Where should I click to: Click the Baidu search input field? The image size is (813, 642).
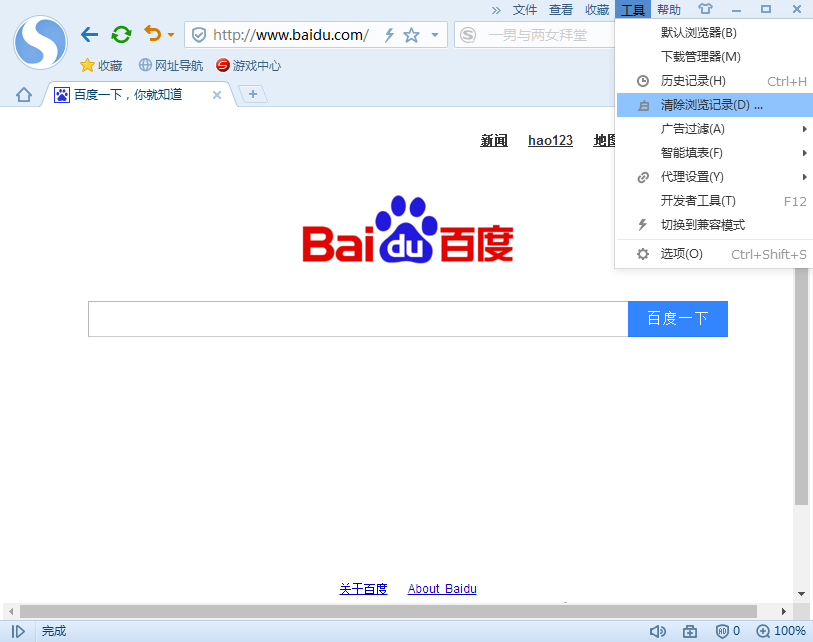point(358,319)
